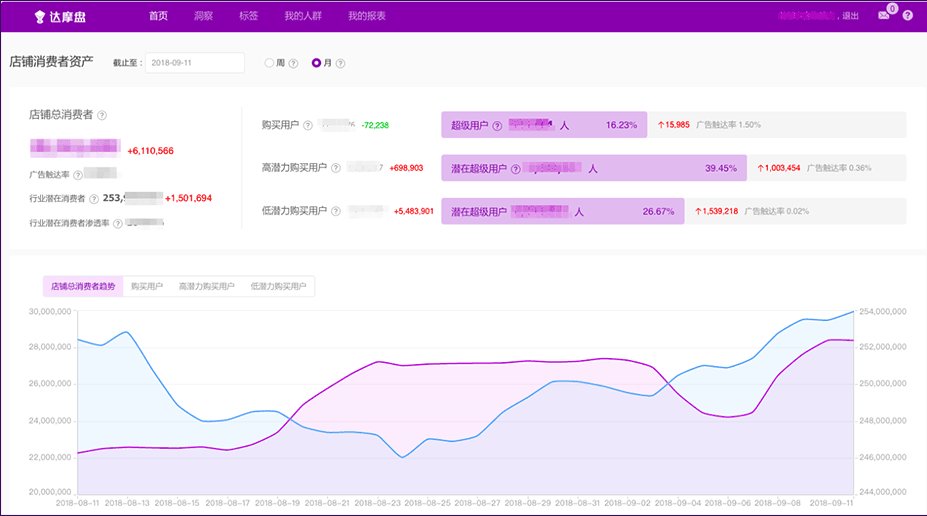Switch to 店铺总消费者趋势 chart tab
Image resolution: width=927 pixels, height=516 pixels.
click(83, 286)
